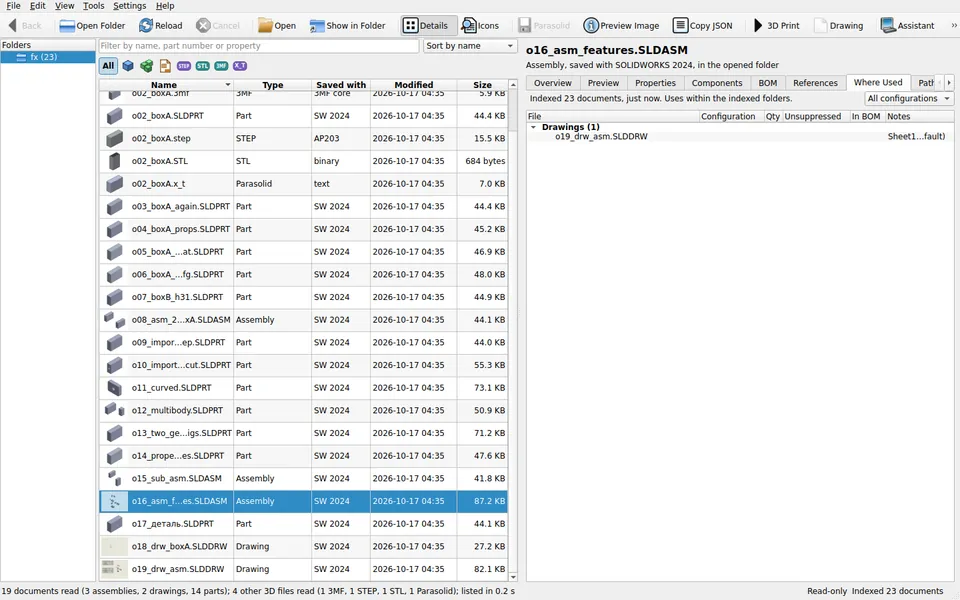Viewport: 960px width, 600px height.
Task: Filter the list to drawings only
Action: pos(165,66)
